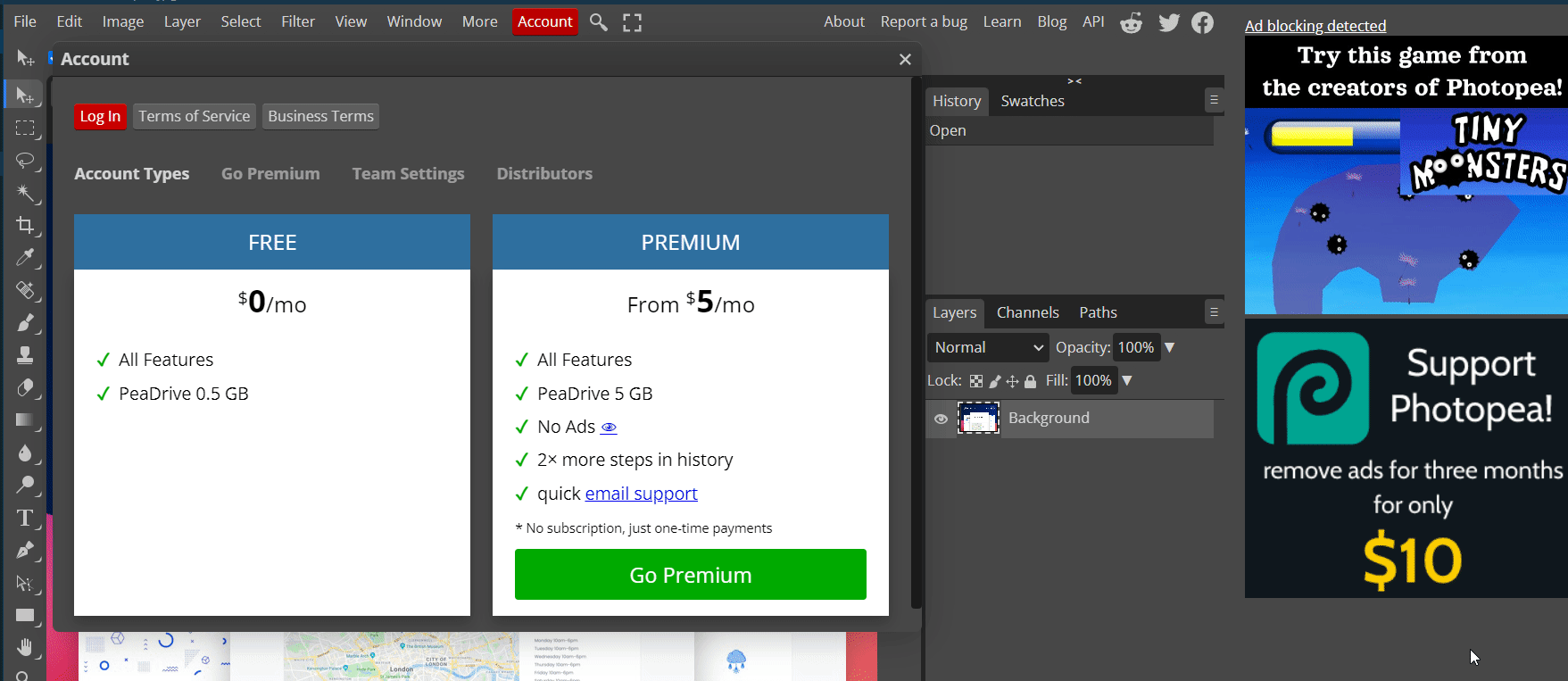
Task: Open Photopea's Reddit page icon
Action: pyautogui.click(x=1132, y=22)
